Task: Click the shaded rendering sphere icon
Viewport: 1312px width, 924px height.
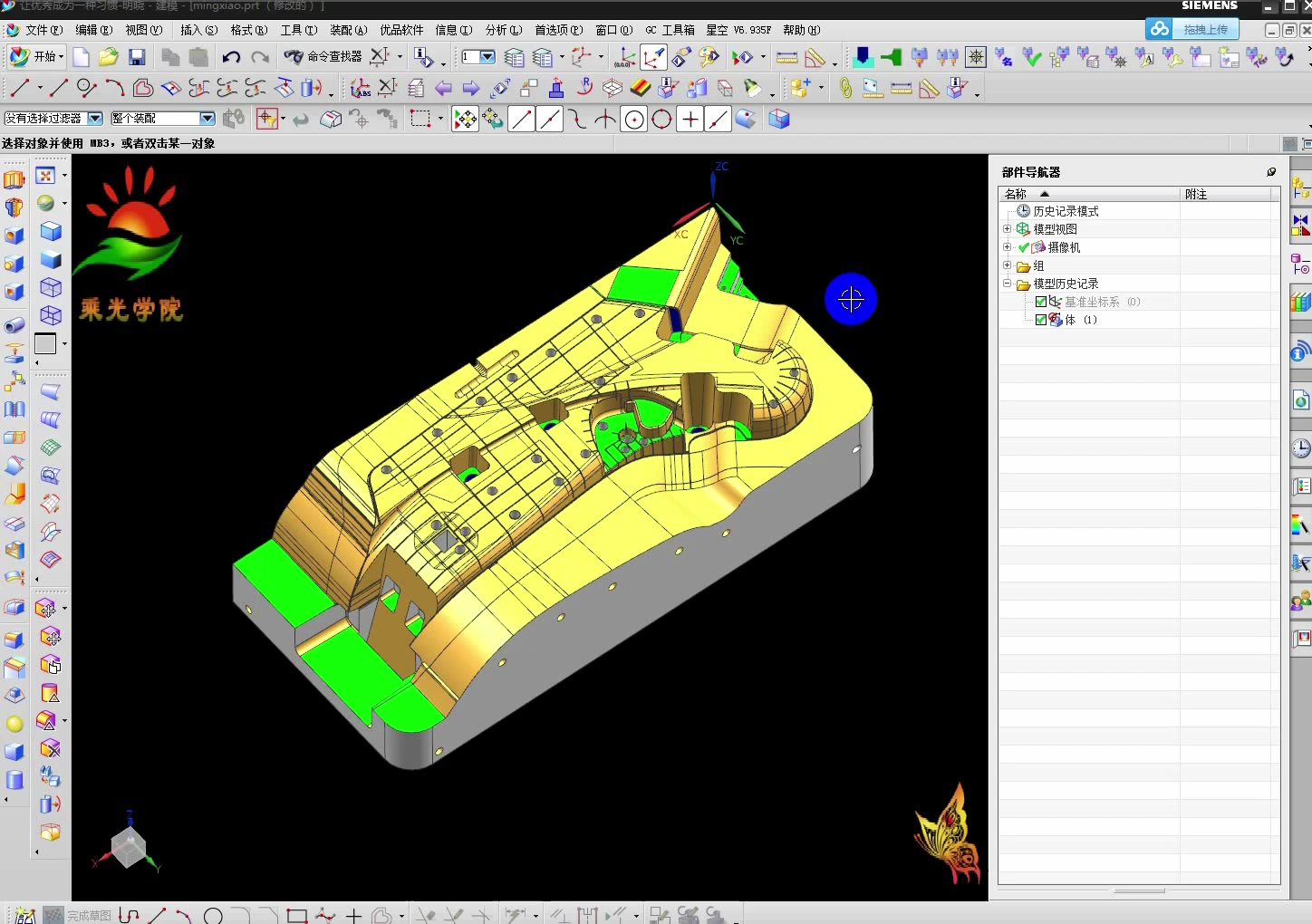Action: point(46,204)
